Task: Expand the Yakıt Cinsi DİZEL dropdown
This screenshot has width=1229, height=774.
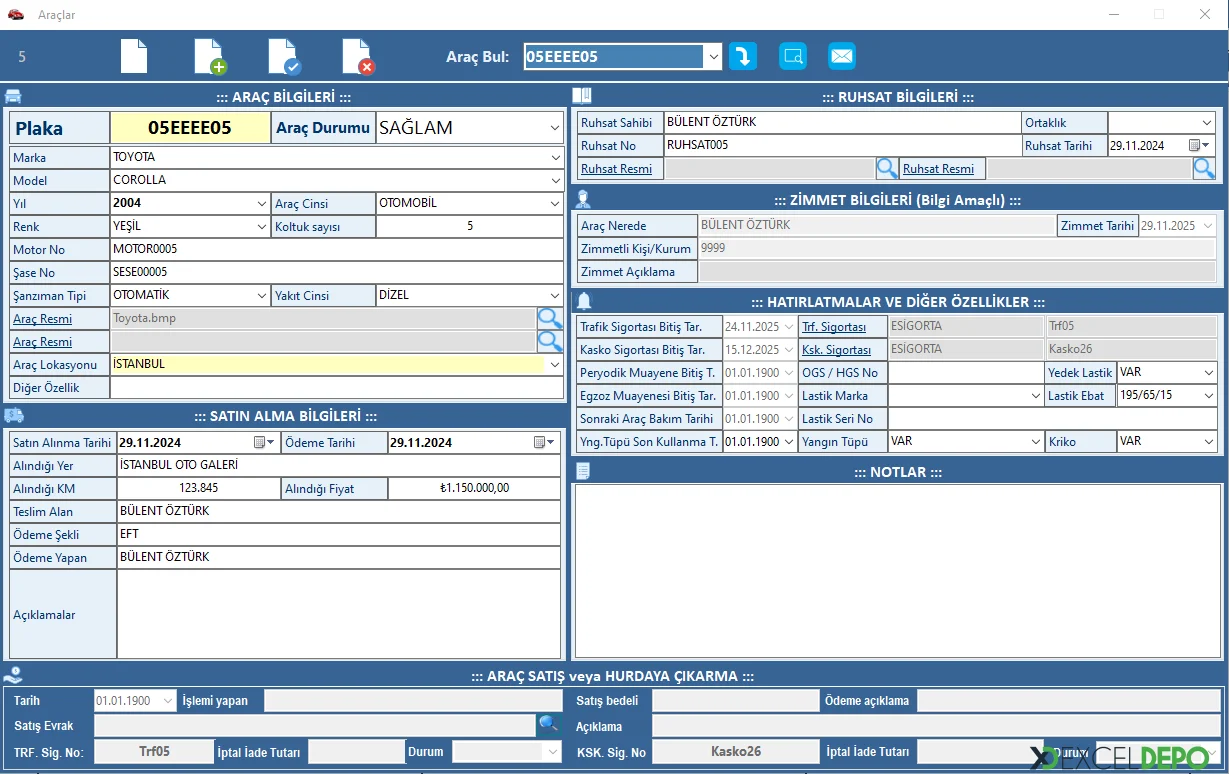Action: (555, 296)
